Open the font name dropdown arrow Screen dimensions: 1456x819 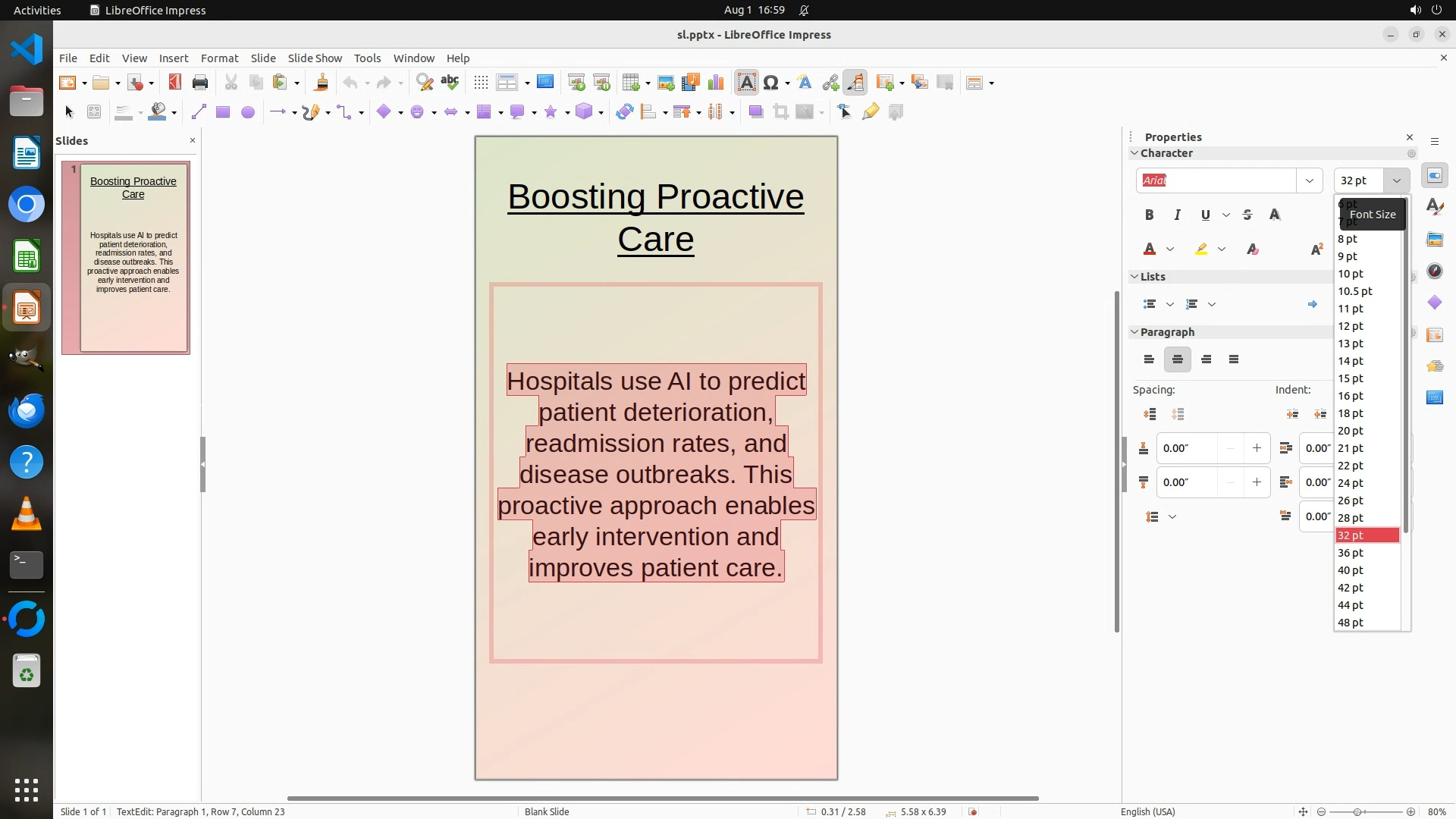click(1309, 180)
